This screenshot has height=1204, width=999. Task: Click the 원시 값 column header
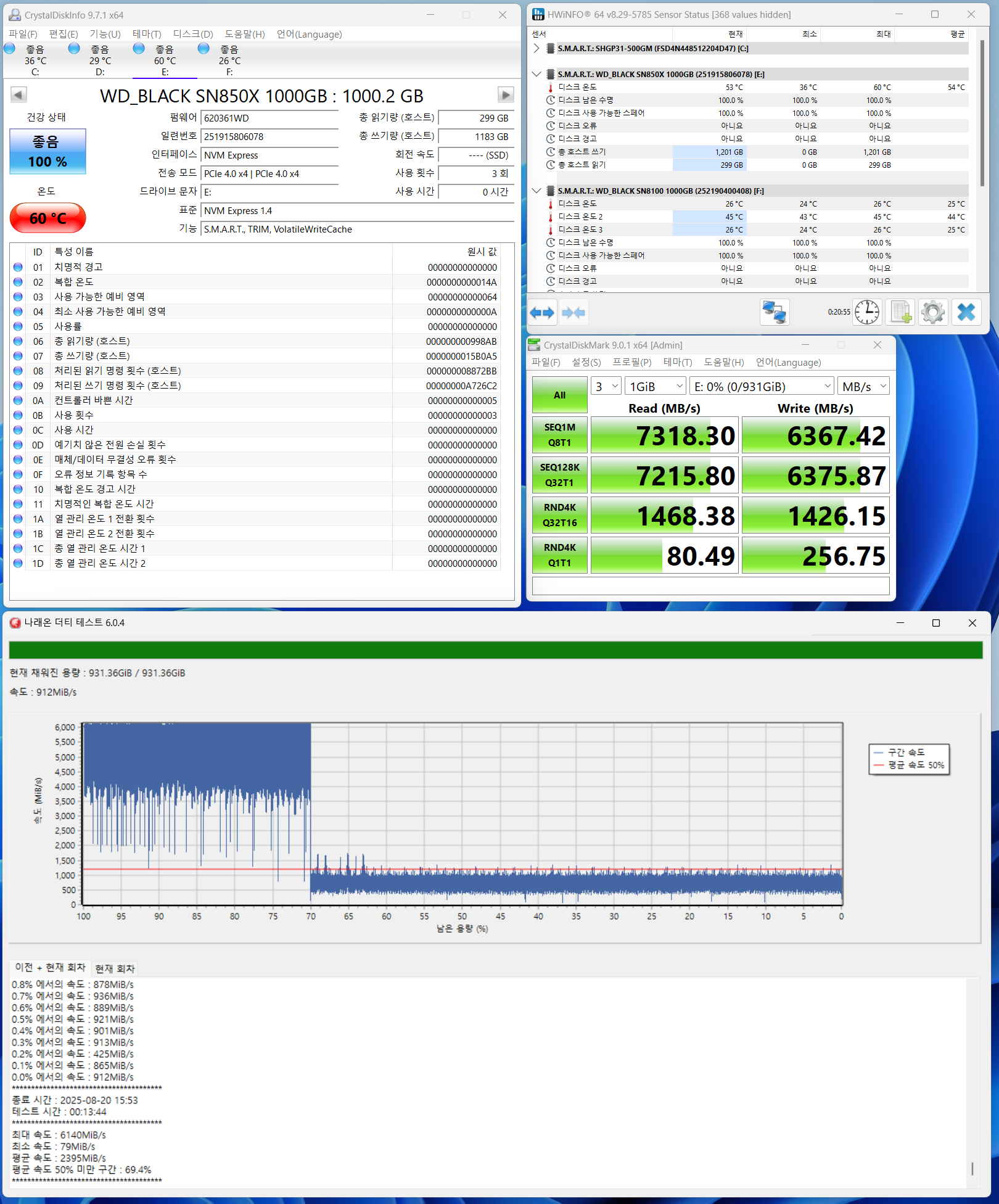(446, 252)
